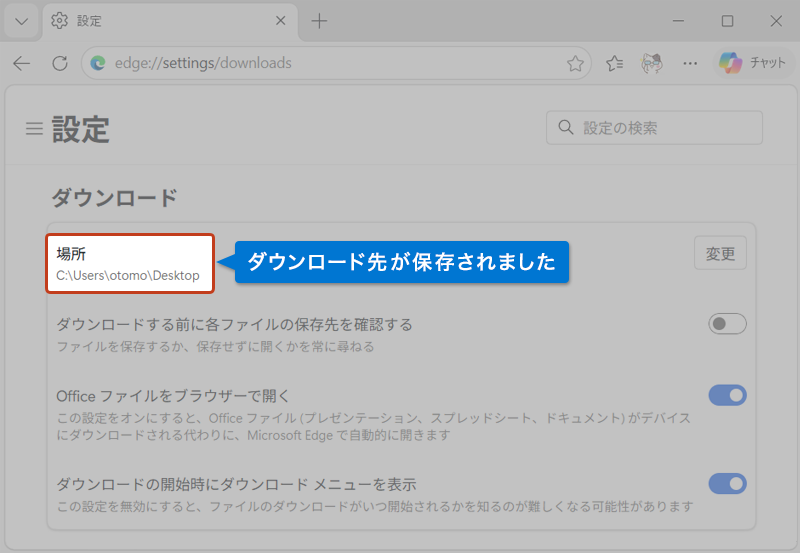Open the settings hamburger menu
The image size is (800, 553).
tap(34, 129)
